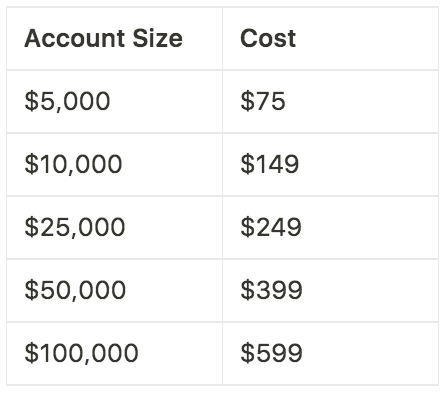Click the word Size in header
448x398 pixels.
[157, 38]
